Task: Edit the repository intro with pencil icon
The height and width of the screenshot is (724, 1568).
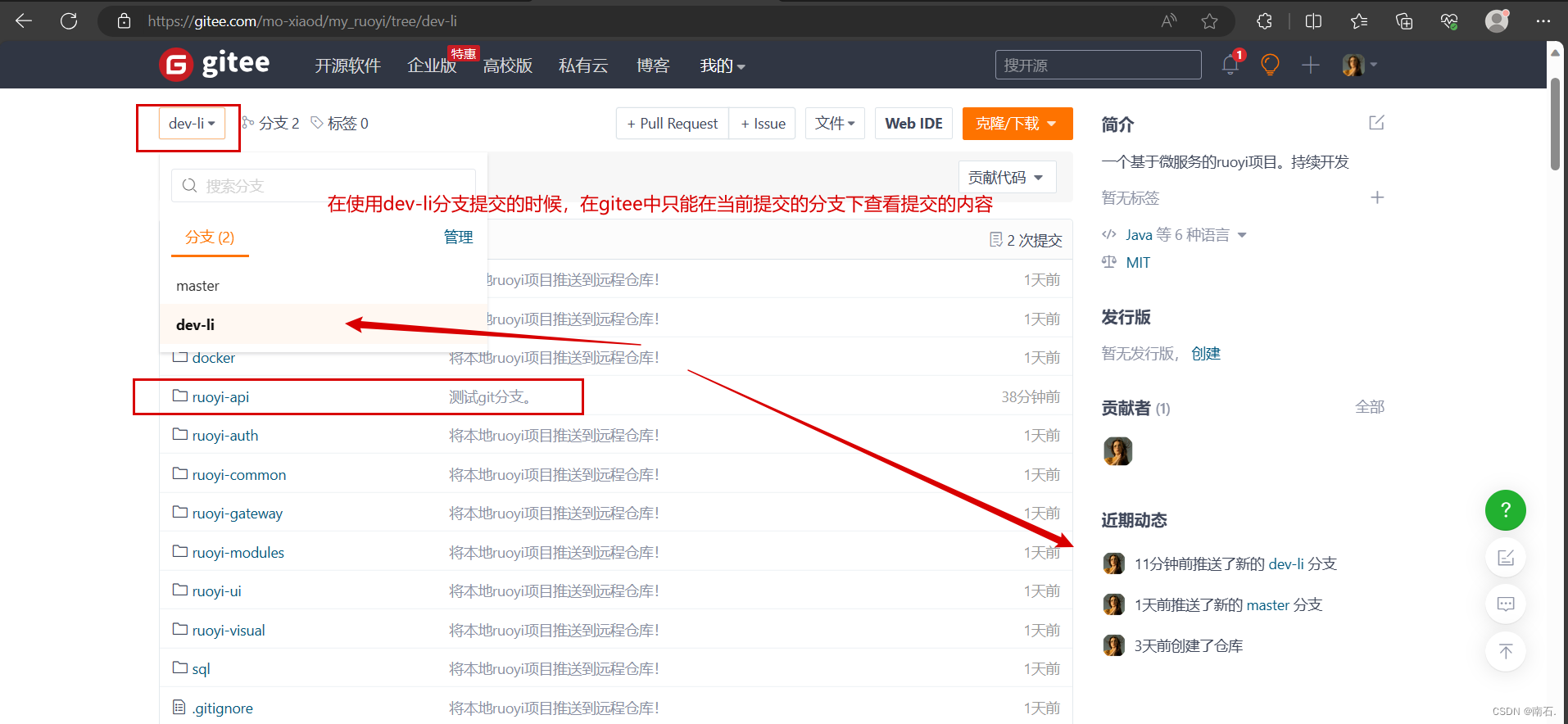Action: (x=1376, y=123)
